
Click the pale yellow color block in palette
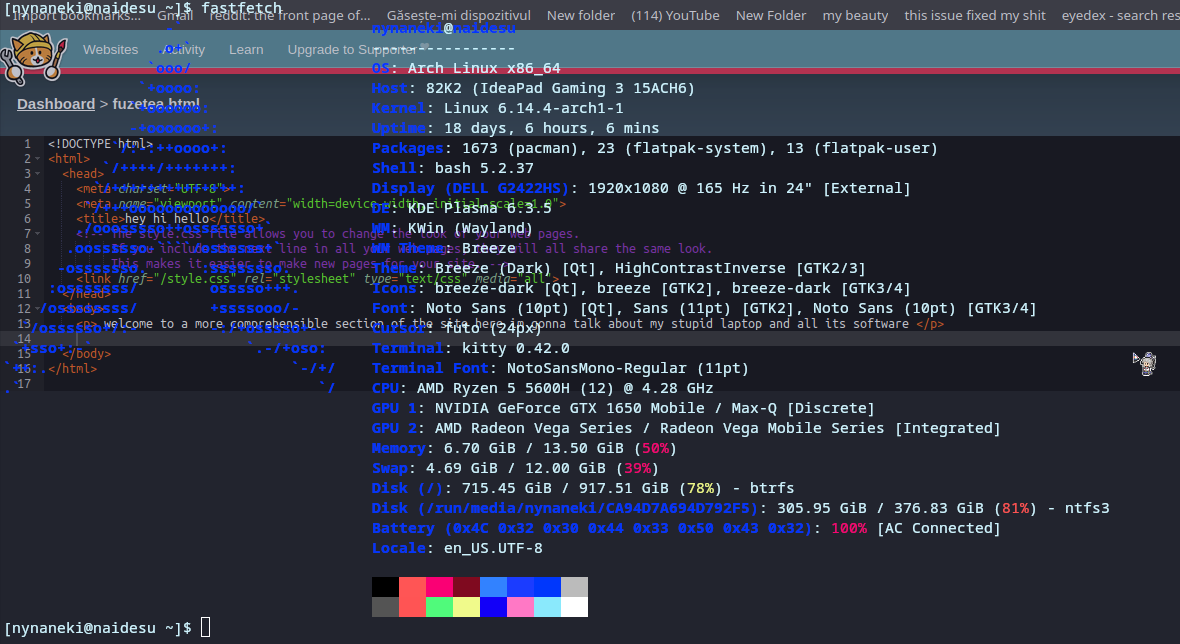click(467, 607)
